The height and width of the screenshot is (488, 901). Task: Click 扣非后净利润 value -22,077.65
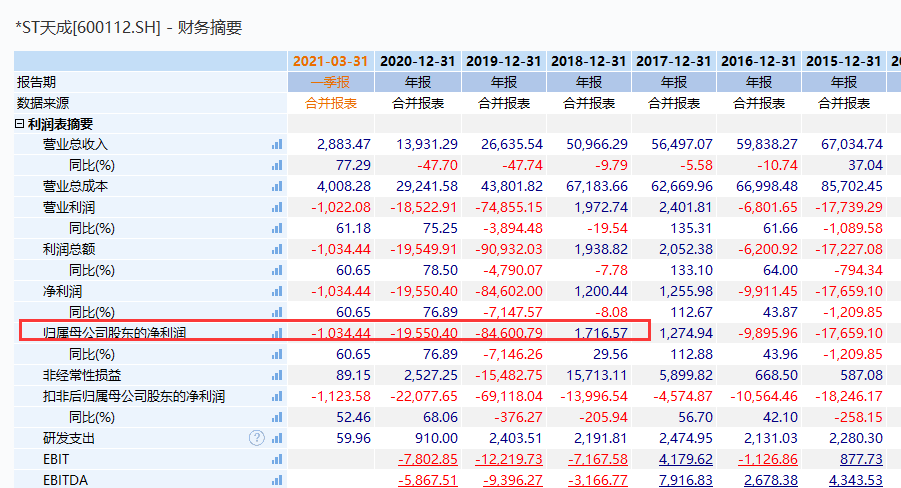(x=423, y=397)
